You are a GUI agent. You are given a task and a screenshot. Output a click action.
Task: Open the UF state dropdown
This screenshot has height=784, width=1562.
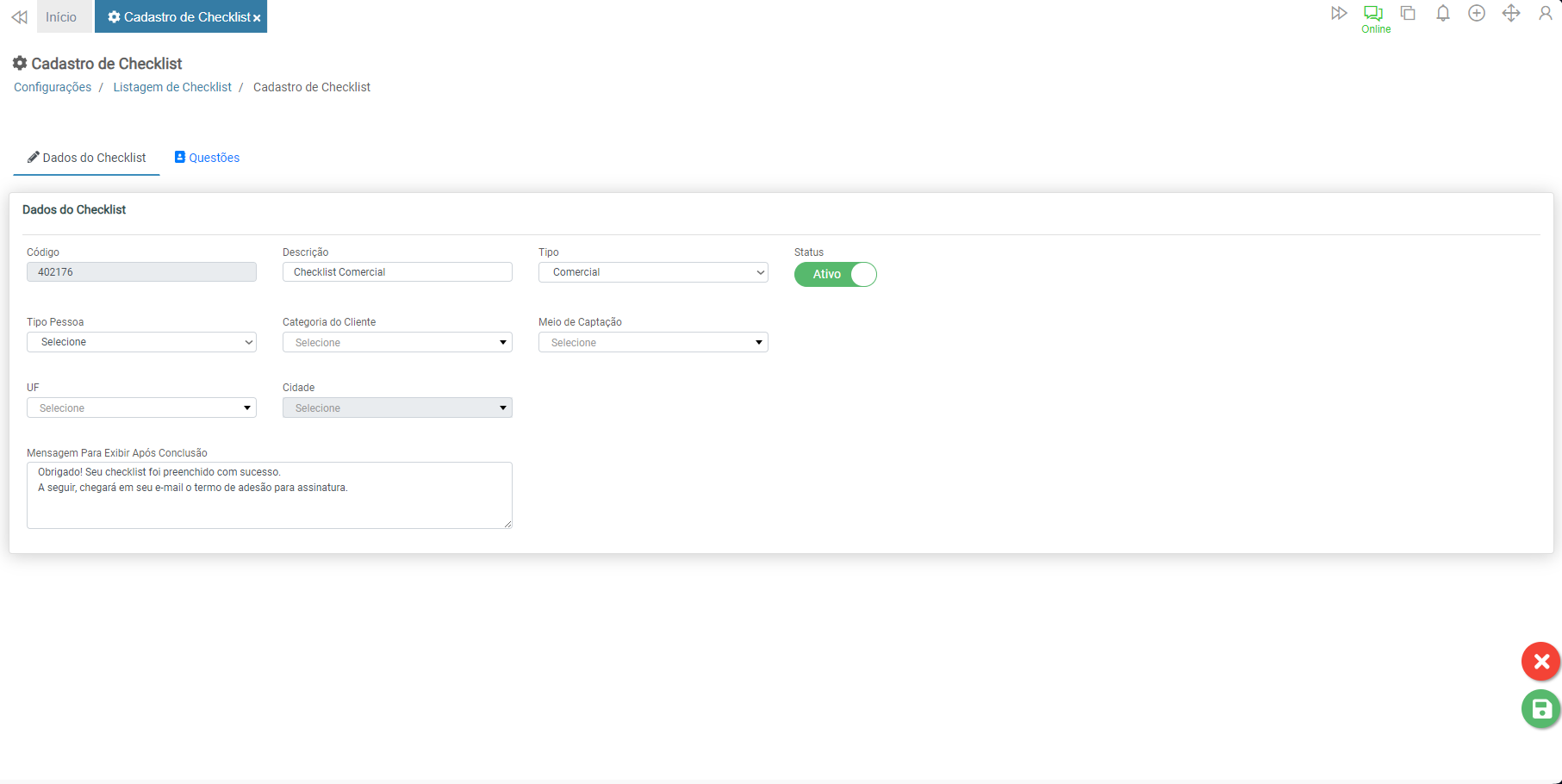coord(141,408)
